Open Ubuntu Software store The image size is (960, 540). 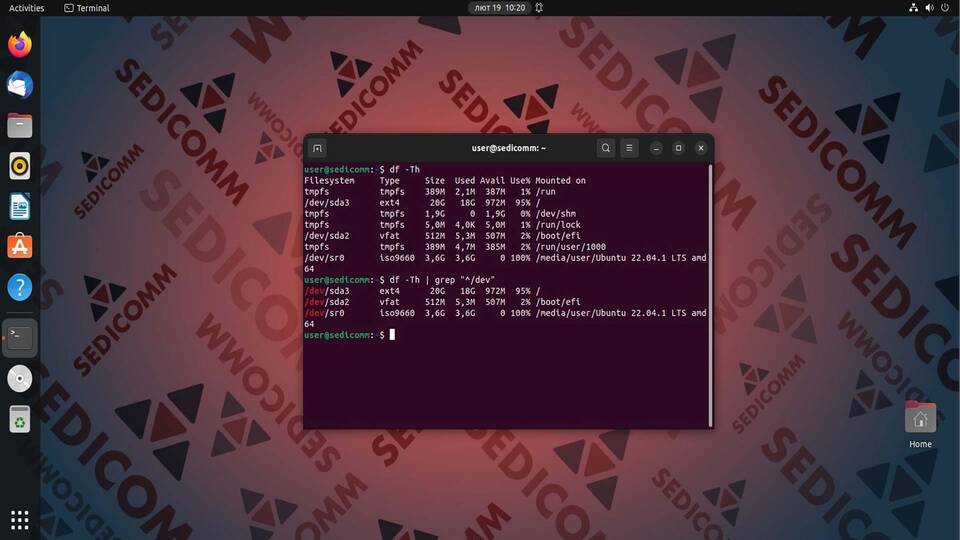20,247
